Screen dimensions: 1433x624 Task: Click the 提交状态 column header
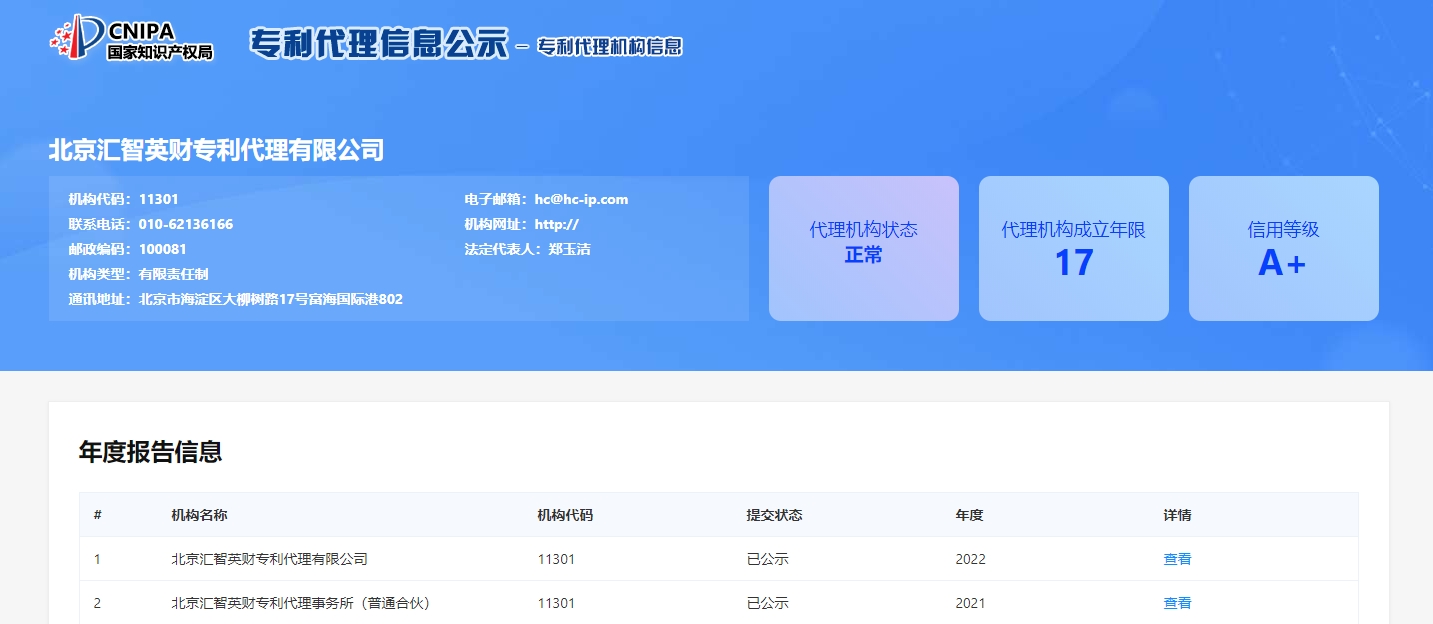[775, 515]
